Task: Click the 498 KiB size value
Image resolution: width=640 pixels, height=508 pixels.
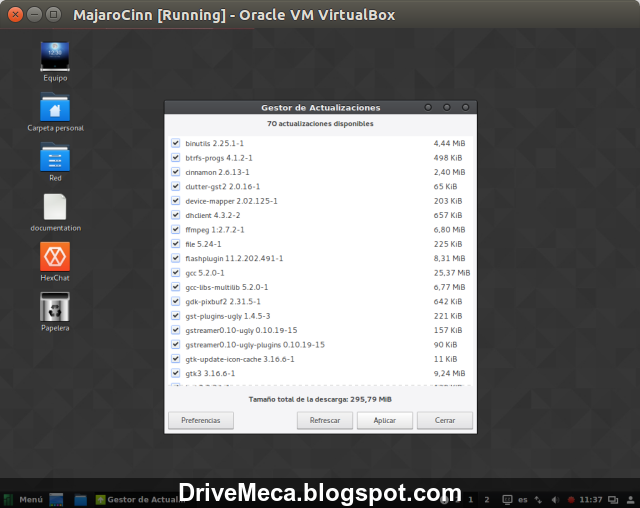Action: click(448, 158)
